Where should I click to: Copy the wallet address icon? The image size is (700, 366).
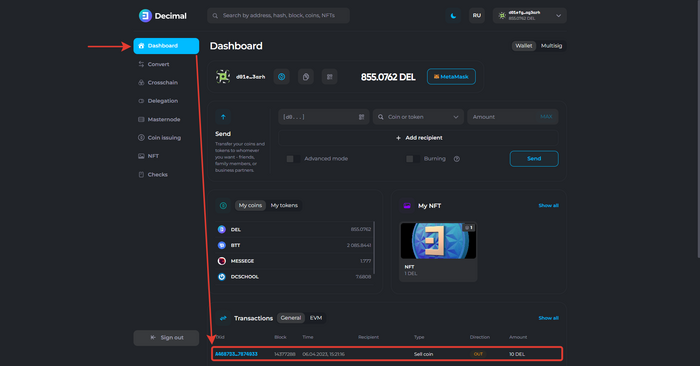coord(306,77)
